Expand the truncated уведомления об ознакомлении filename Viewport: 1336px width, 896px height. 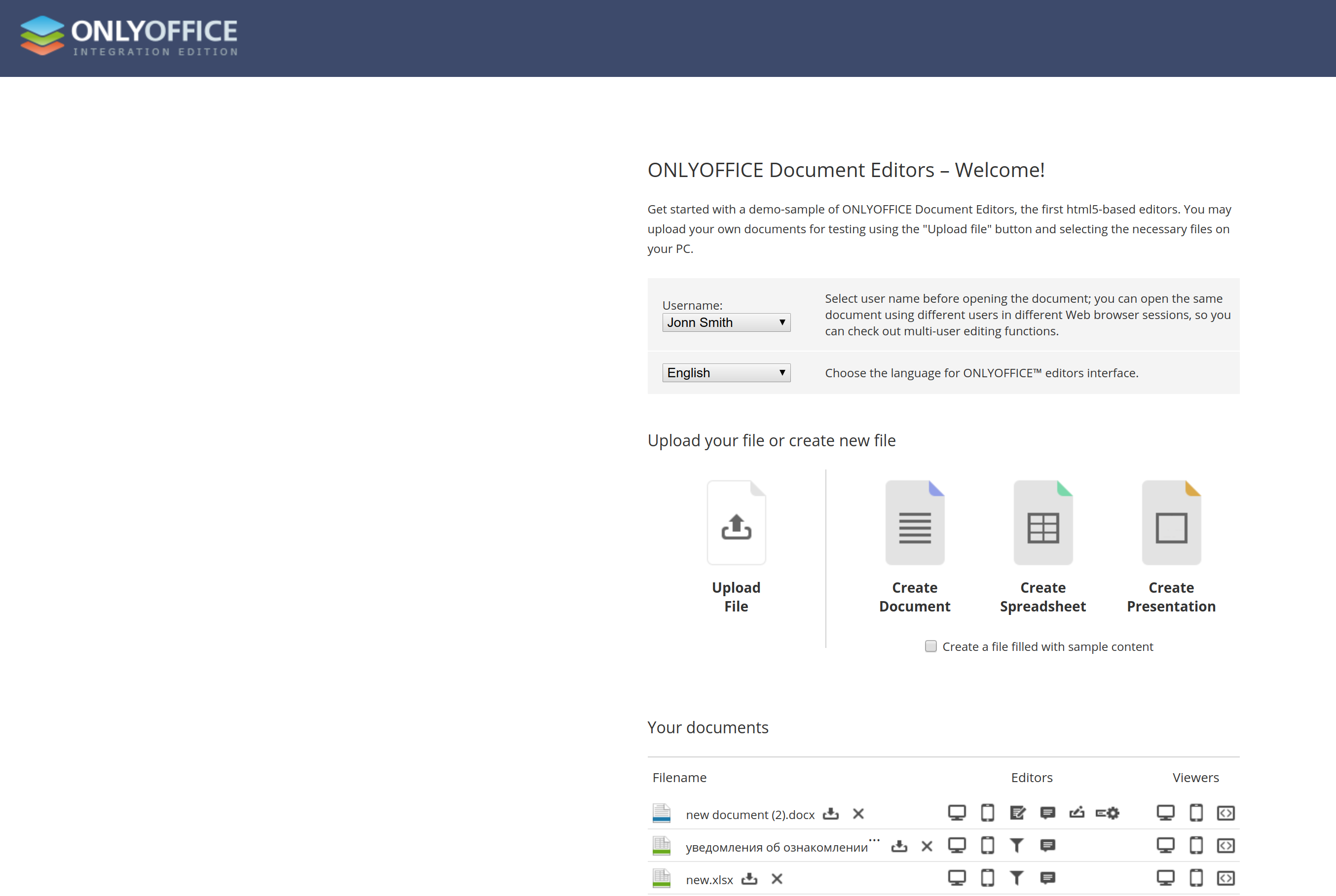coord(874,840)
